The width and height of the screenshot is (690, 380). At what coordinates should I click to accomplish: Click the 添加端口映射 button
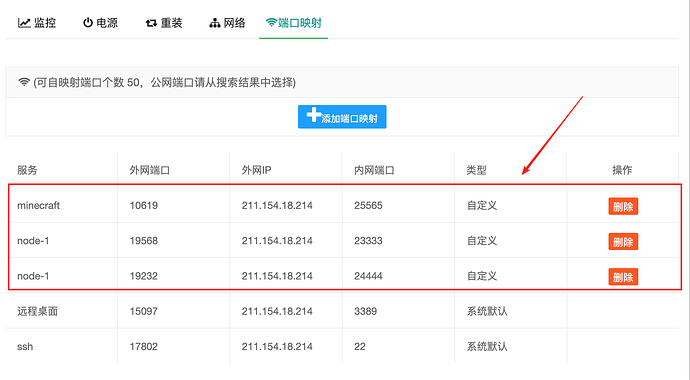pyautogui.click(x=342, y=117)
